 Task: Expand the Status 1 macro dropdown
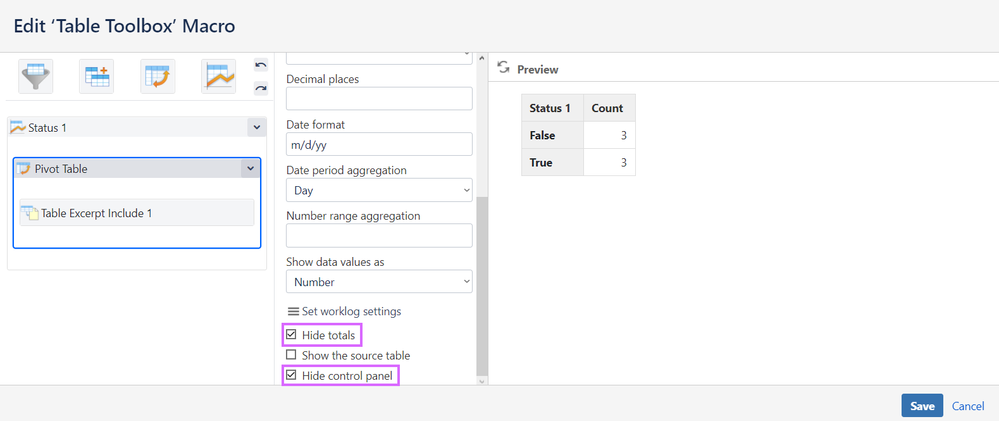(x=256, y=127)
